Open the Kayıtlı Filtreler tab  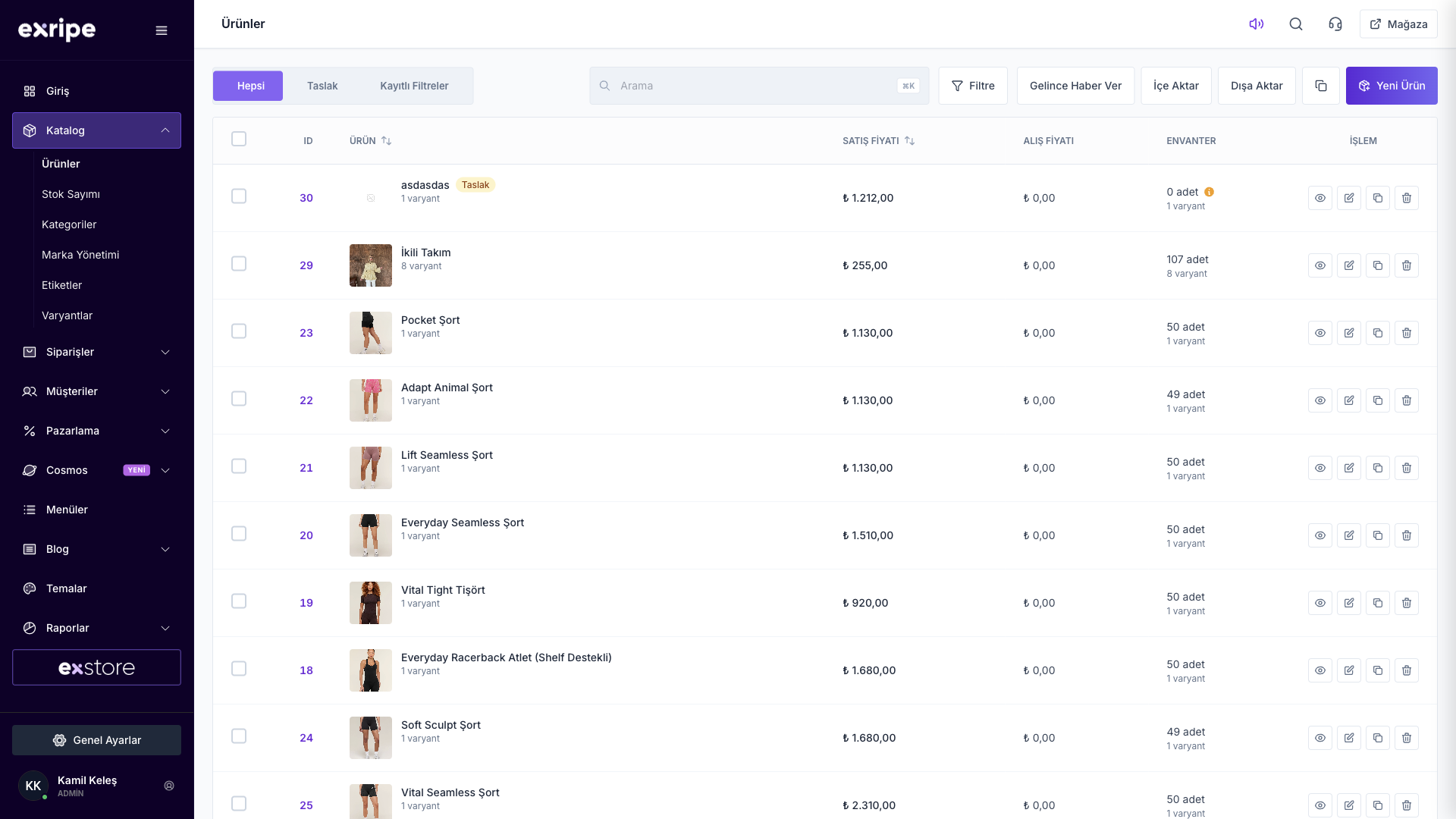click(x=414, y=86)
